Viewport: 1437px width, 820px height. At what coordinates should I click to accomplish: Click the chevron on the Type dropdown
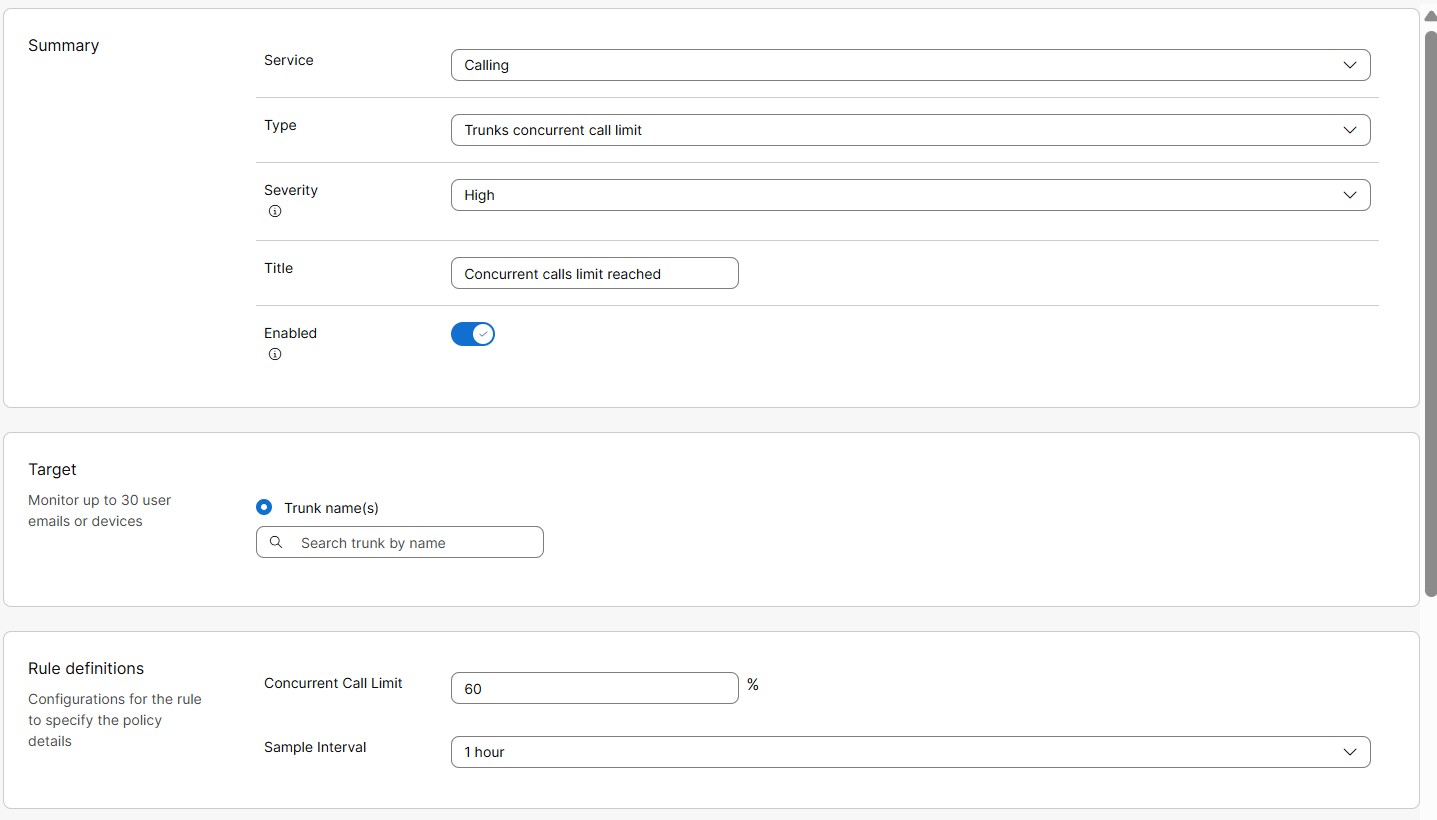[1349, 130]
